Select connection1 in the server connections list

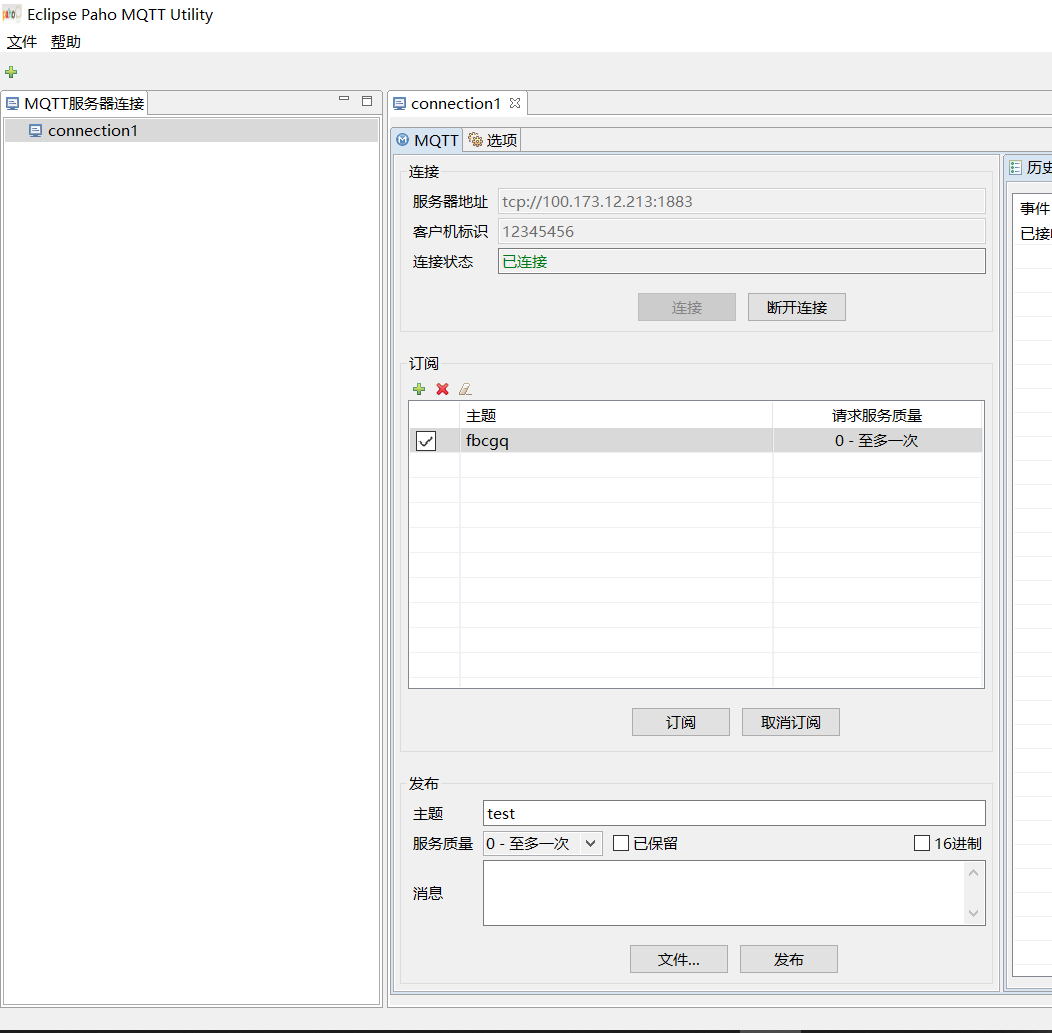click(x=92, y=131)
